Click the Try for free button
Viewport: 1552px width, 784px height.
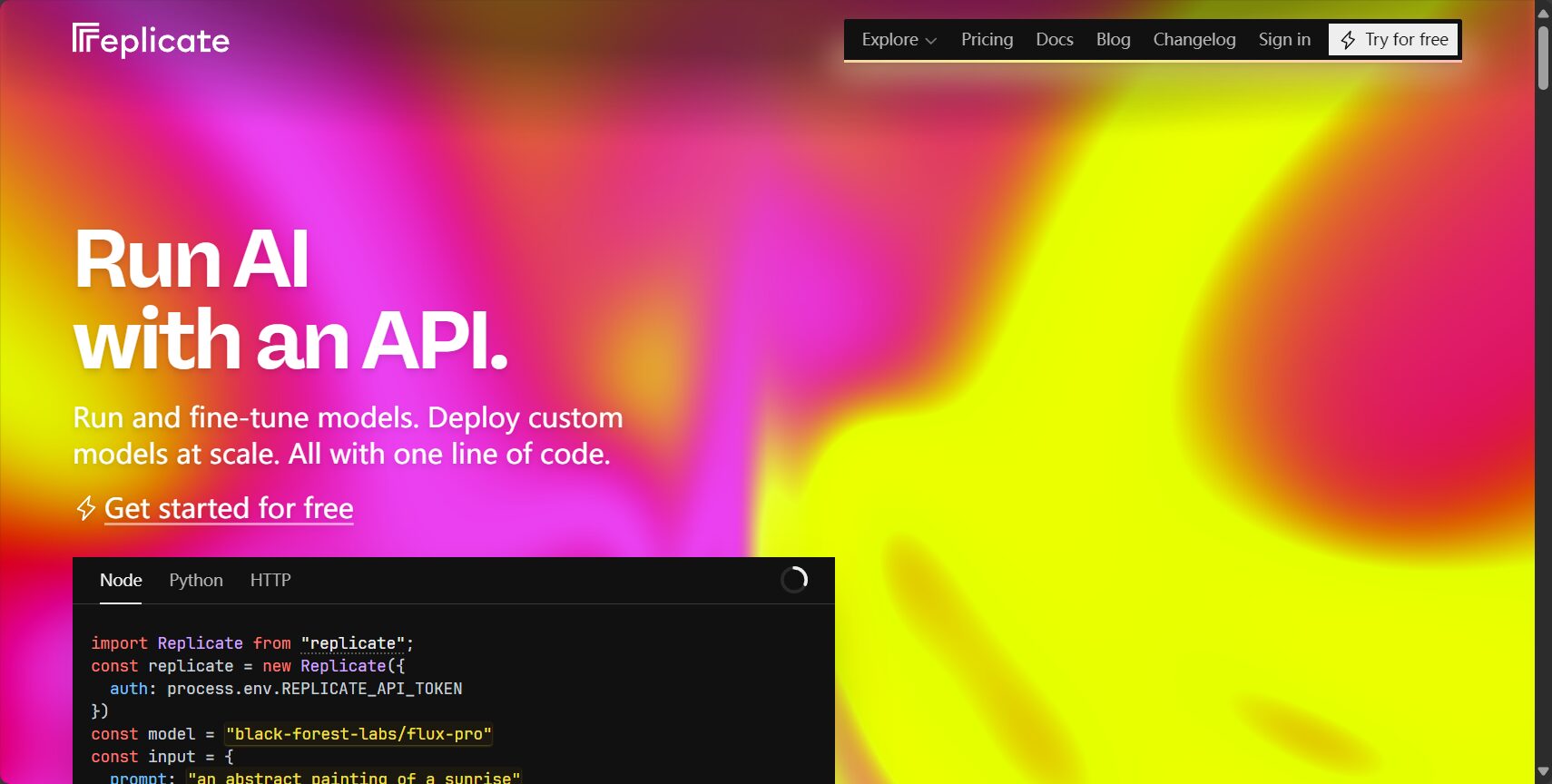coord(1393,40)
